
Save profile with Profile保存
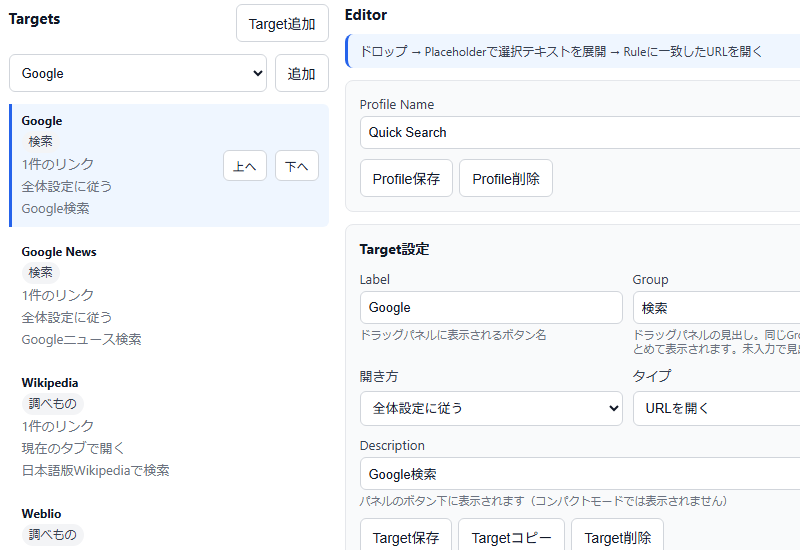(406, 179)
